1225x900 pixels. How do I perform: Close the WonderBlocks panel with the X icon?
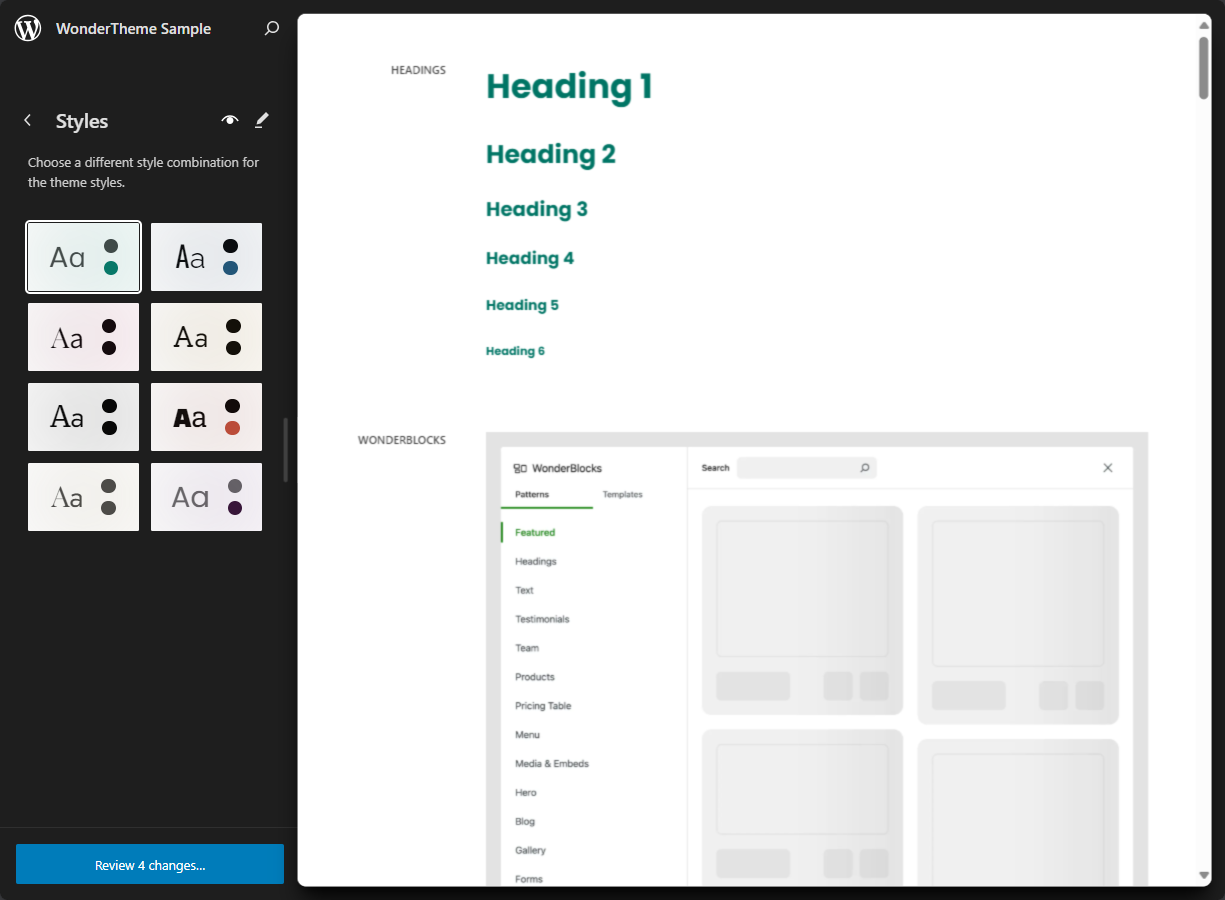click(1107, 467)
